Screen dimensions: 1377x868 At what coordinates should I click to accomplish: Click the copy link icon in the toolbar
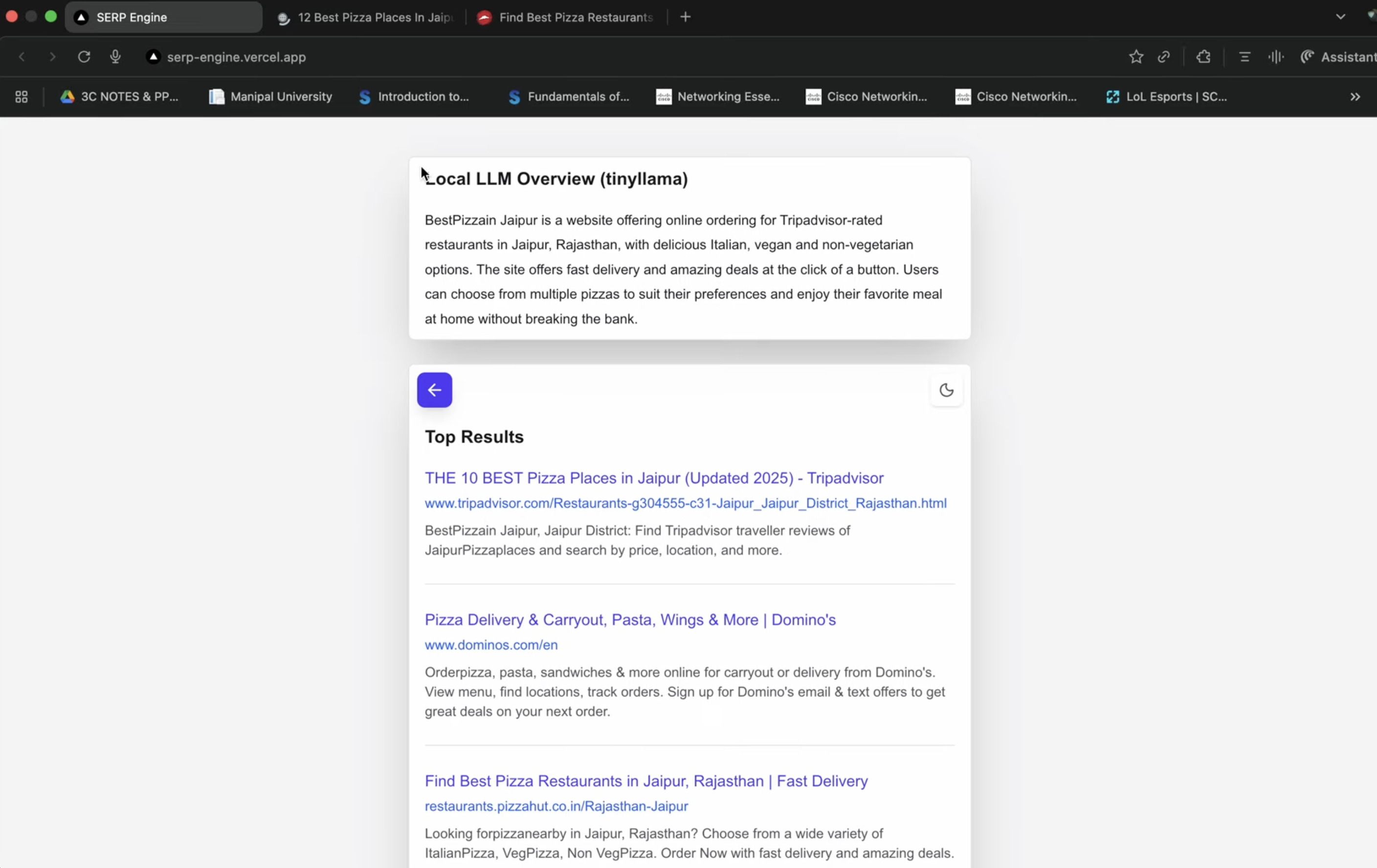(1165, 57)
